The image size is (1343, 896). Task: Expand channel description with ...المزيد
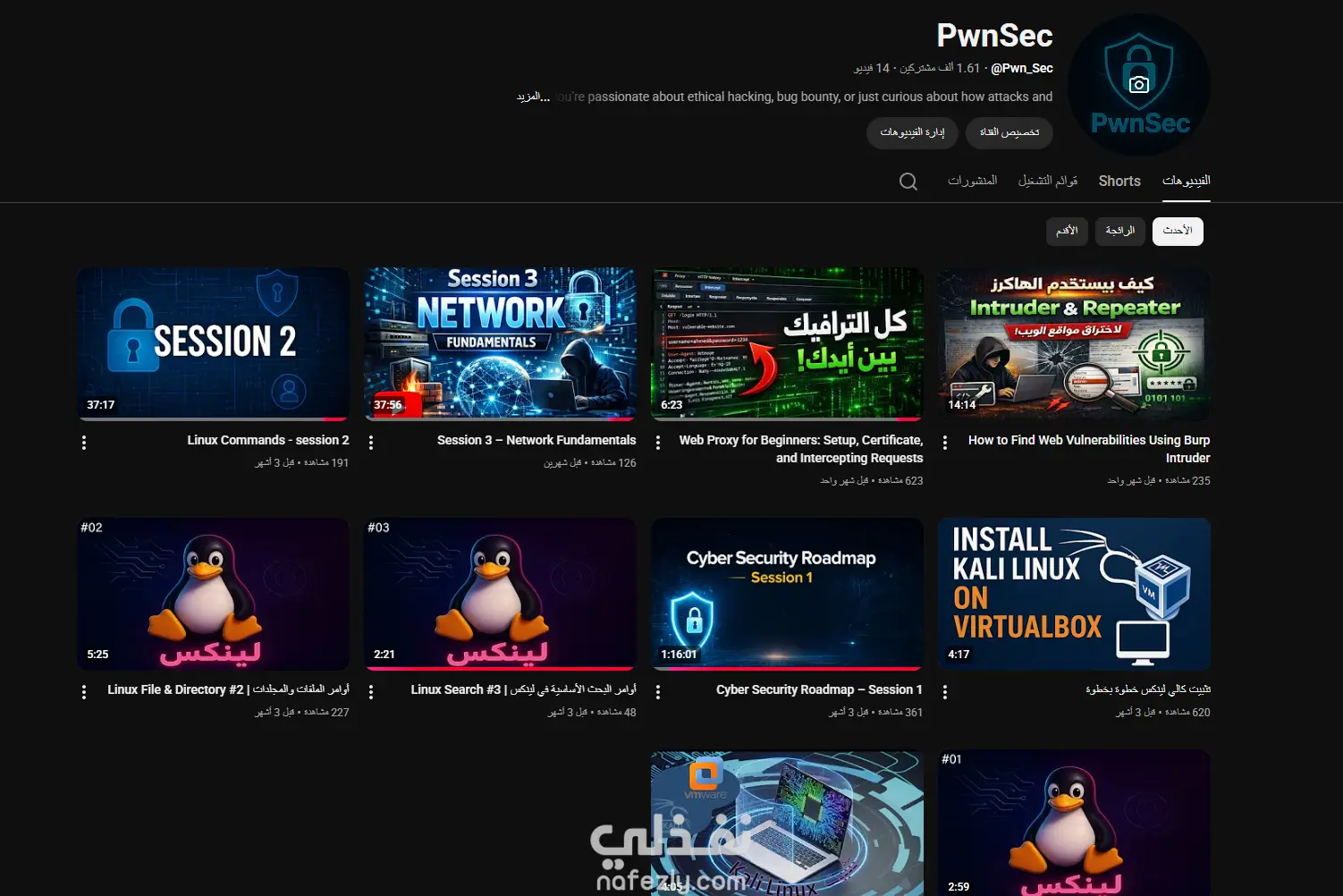pos(533,97)
